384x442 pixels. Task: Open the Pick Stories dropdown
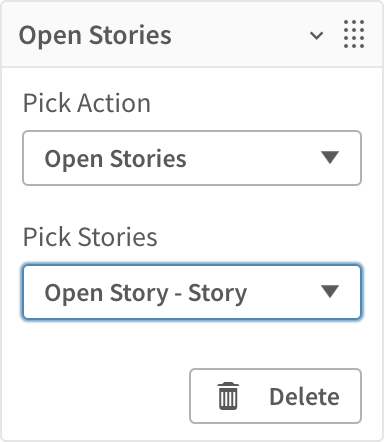coord(192,292)
